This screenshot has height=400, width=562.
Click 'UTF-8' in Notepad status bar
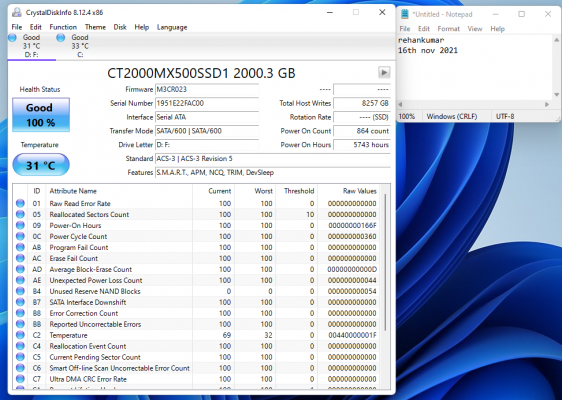[505, 116]
